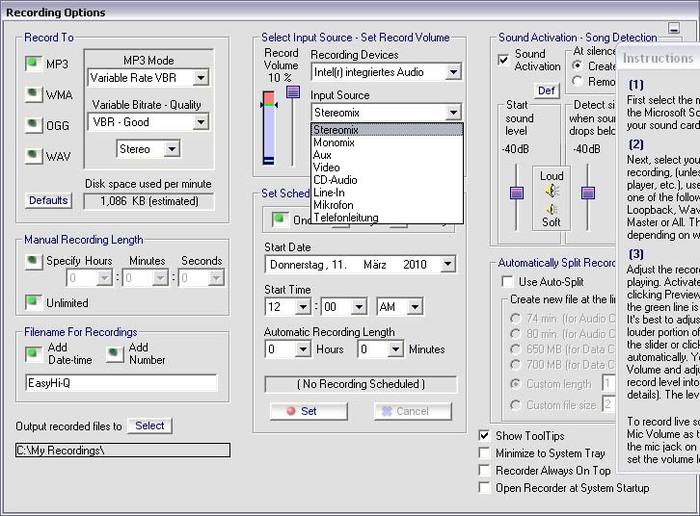
Task: Enable Open Recorder at System Startup
Action: tap(484, 487)
